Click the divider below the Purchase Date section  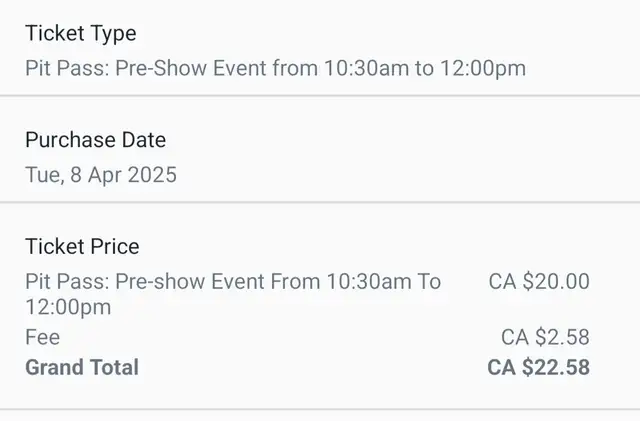click(320, 202)
